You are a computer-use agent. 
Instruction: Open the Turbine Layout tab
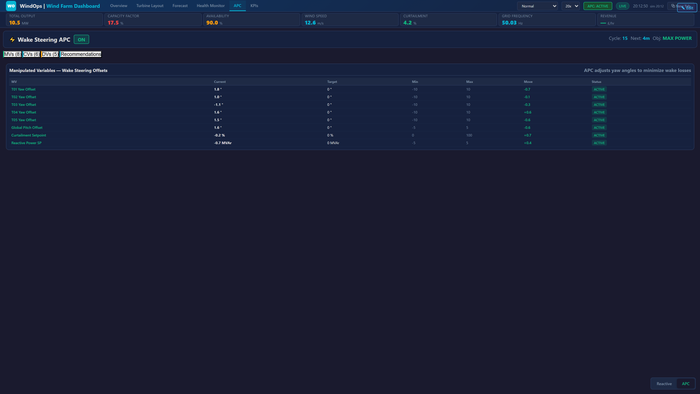click(150, 6)
